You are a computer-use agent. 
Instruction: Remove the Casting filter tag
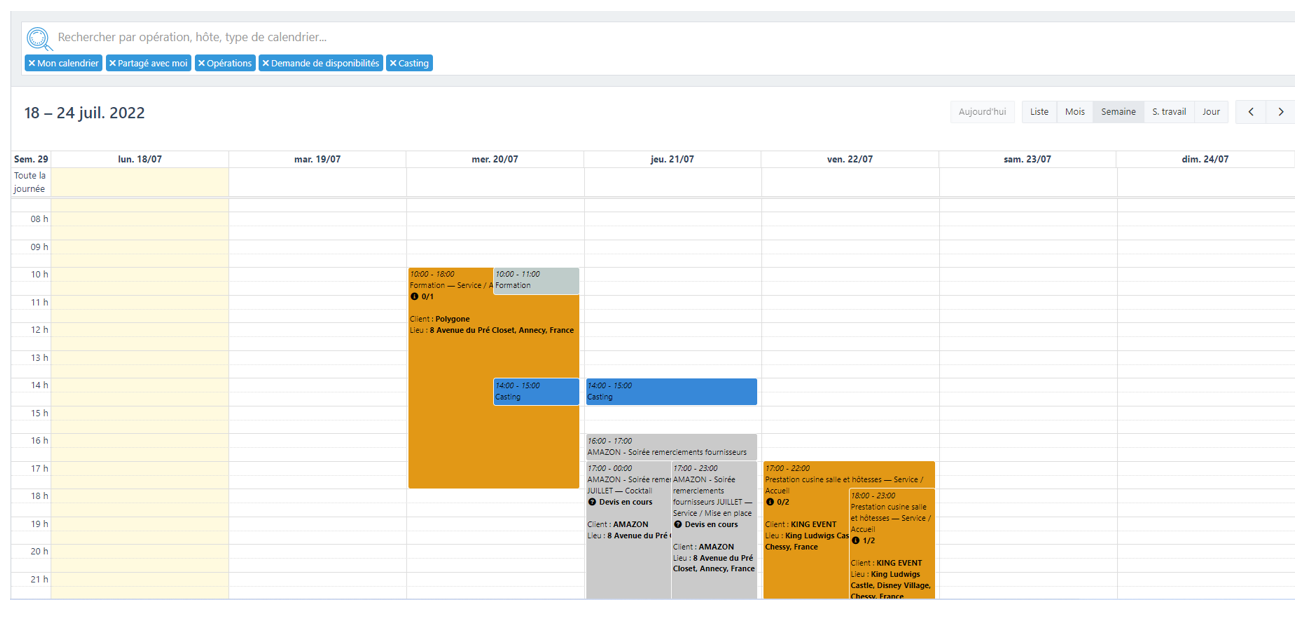[x=394, y=63]
